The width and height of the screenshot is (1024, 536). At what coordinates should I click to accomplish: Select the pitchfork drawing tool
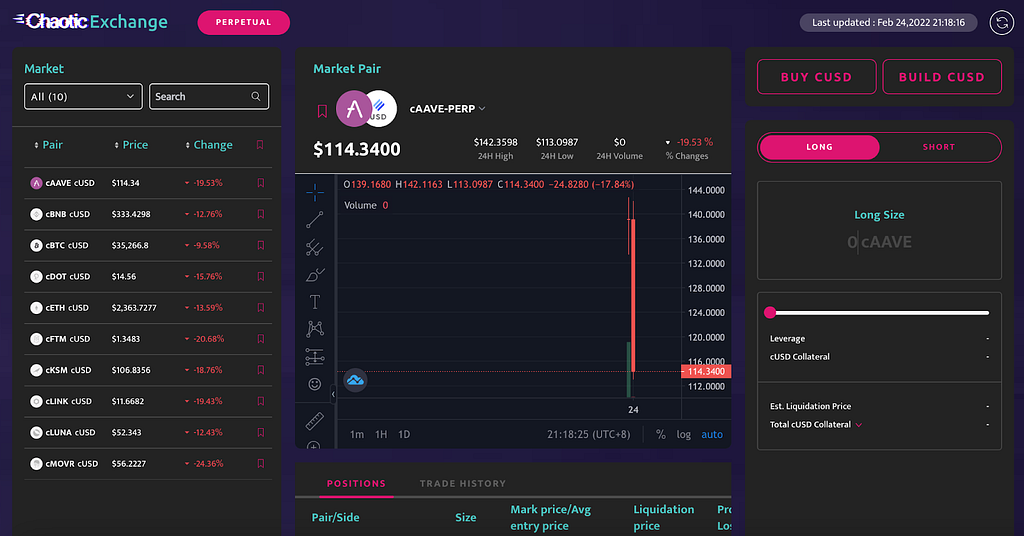[x=315, y=247]
